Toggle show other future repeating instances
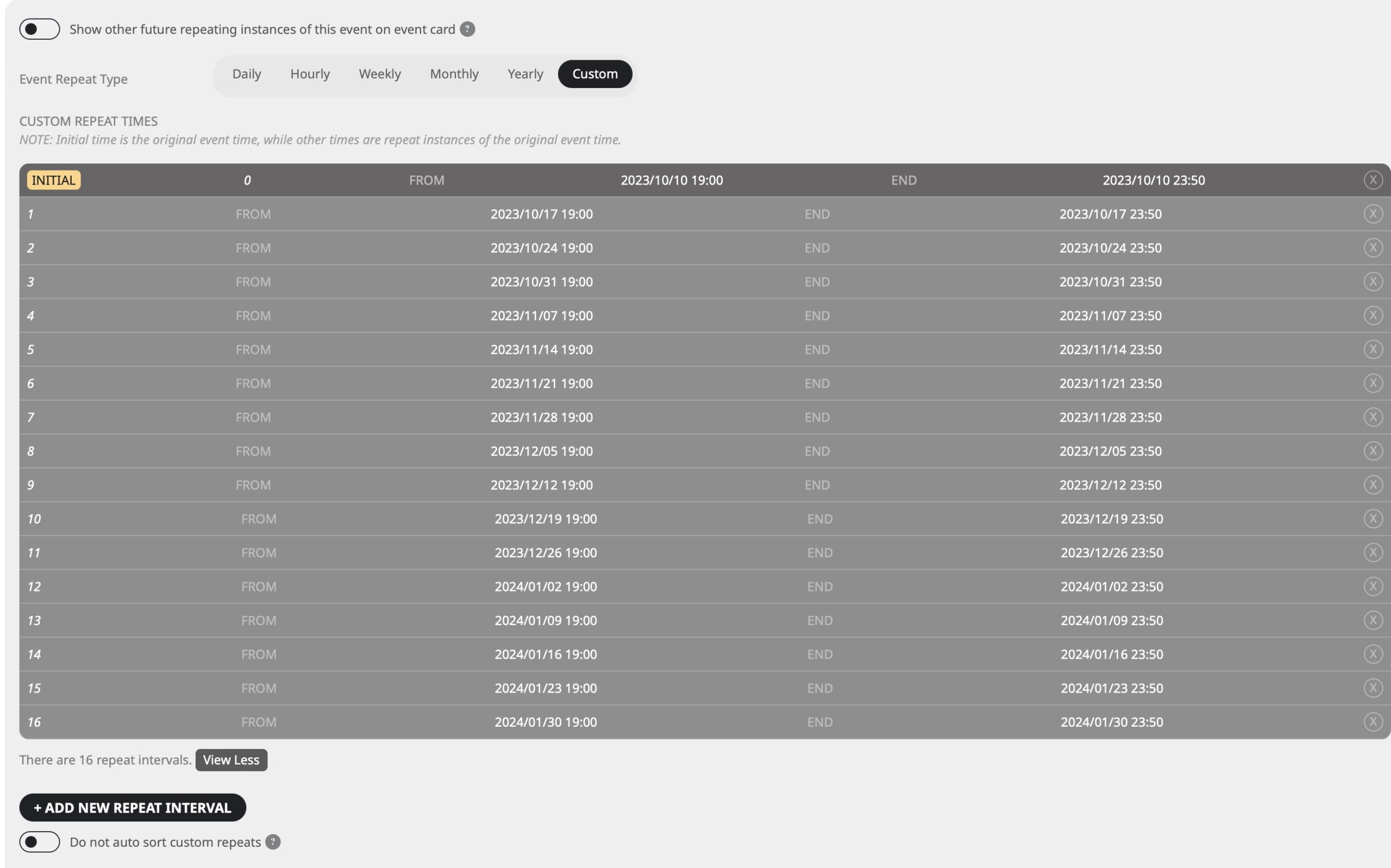 (40, 29)
